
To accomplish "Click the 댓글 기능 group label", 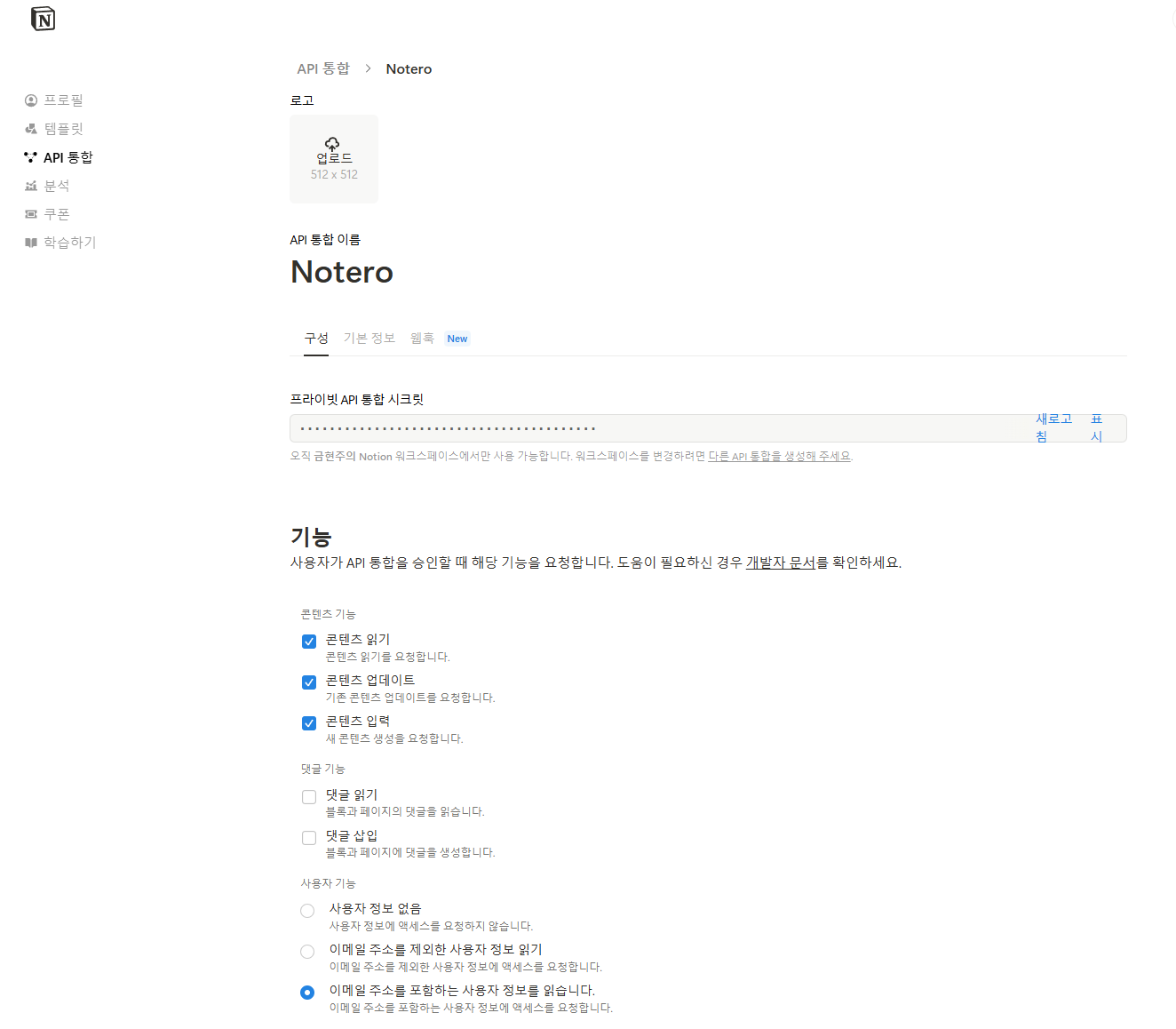I will [x=322, y=769].
